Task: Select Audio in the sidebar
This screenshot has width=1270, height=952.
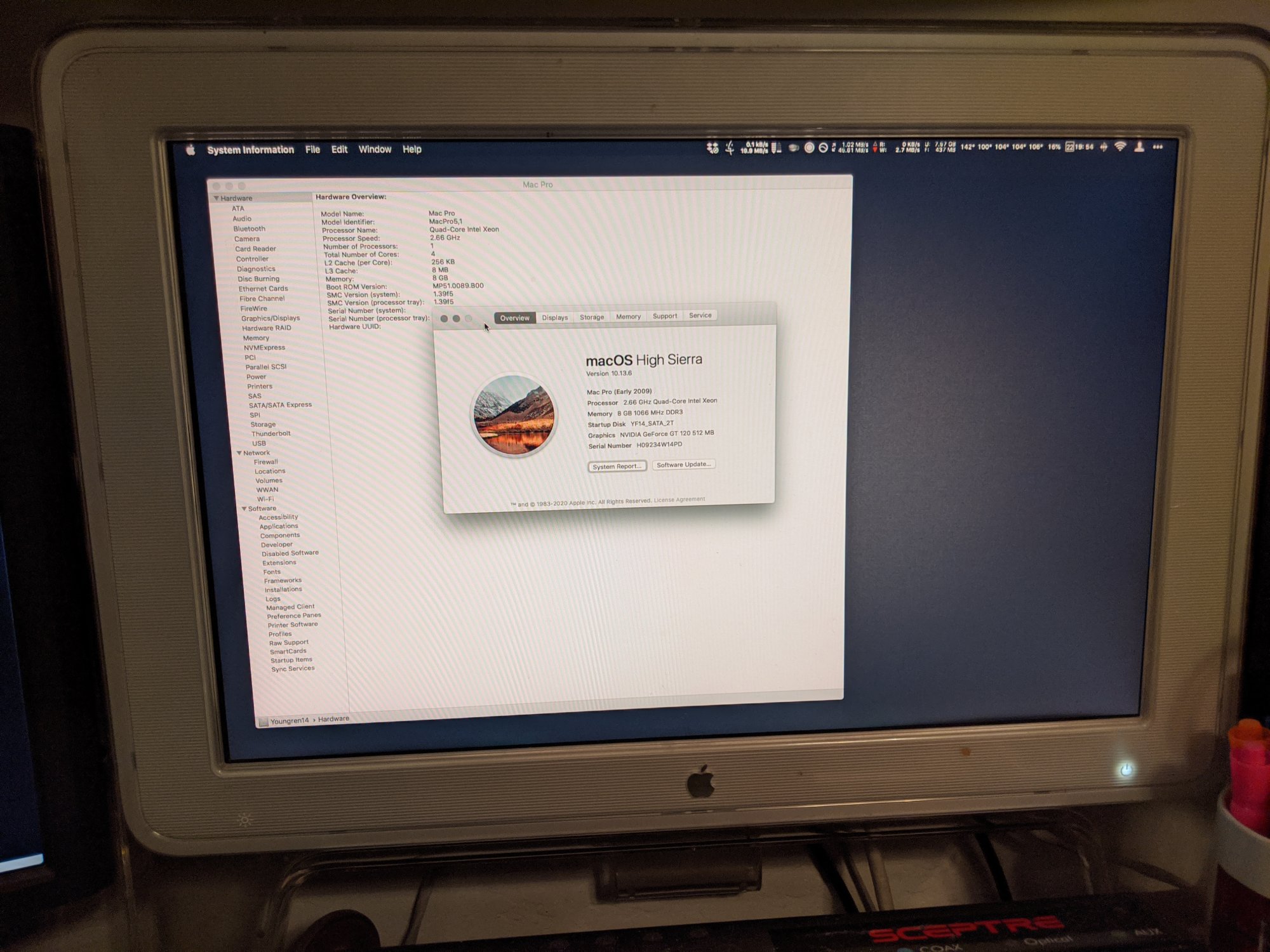Action: pyautogui.click(x=242, y=218)
